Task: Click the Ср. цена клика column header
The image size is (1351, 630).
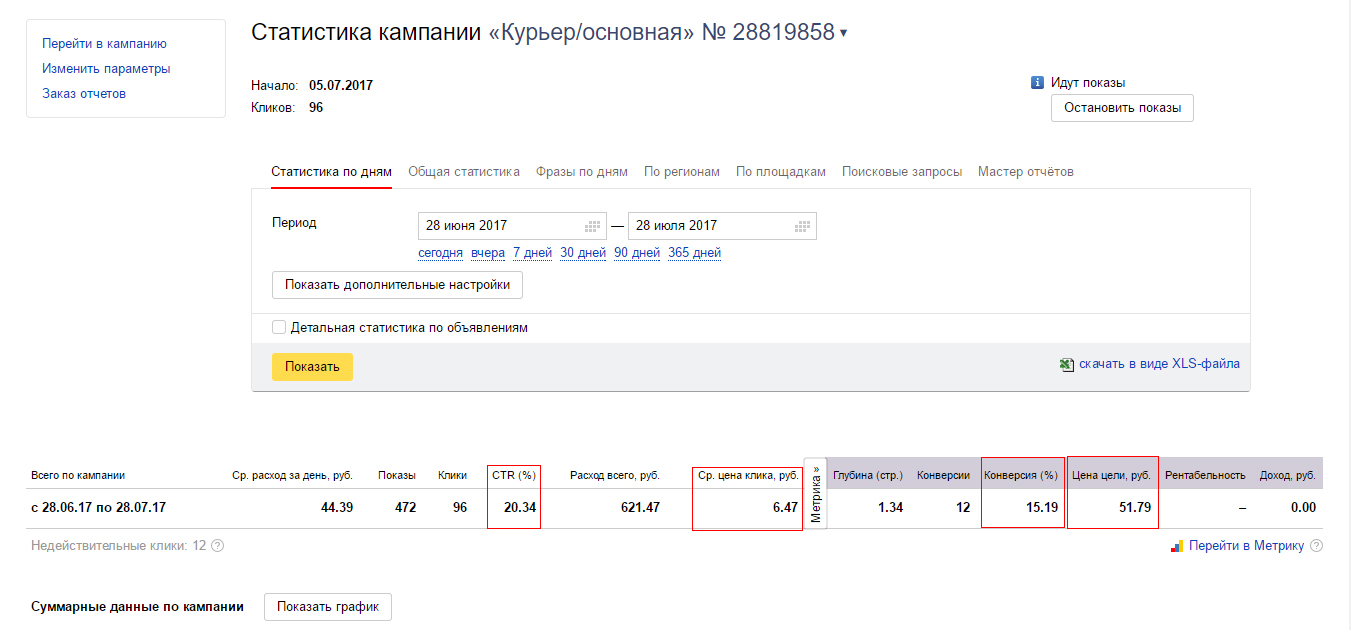Action: [748, 476]
